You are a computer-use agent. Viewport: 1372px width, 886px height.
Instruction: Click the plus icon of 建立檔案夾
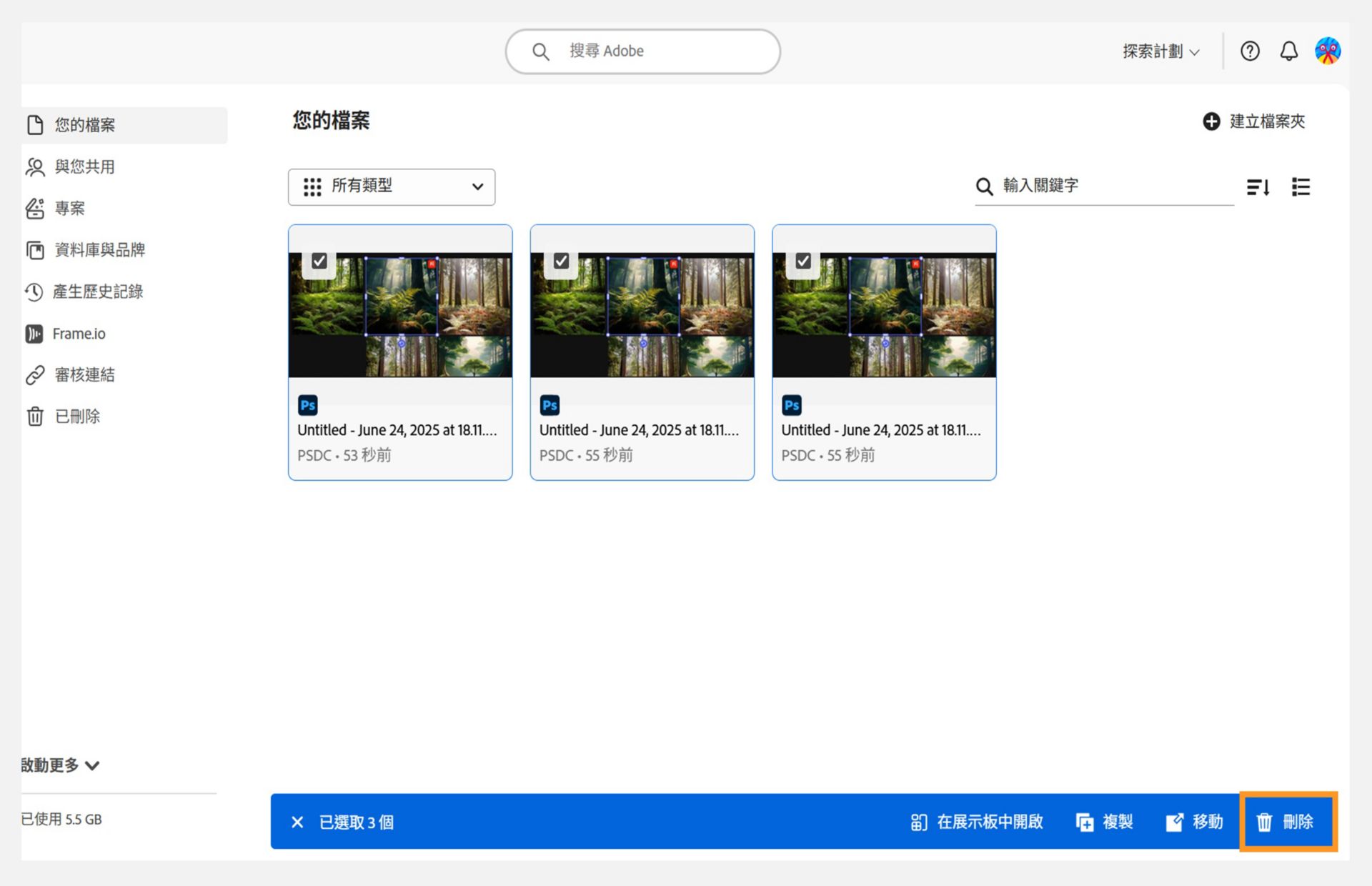tap(1211, 121)
